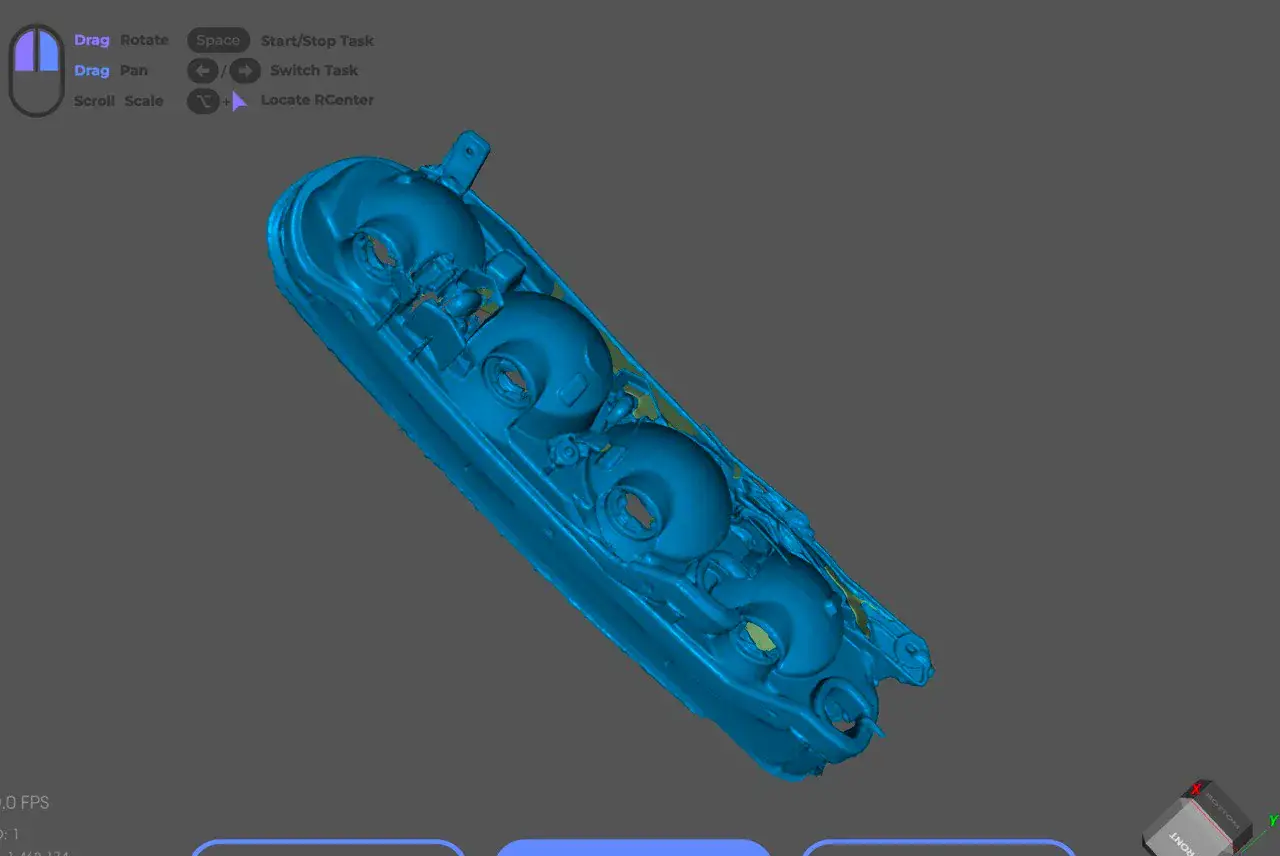Click the 'Scroll' hint text

coord(94,100)
